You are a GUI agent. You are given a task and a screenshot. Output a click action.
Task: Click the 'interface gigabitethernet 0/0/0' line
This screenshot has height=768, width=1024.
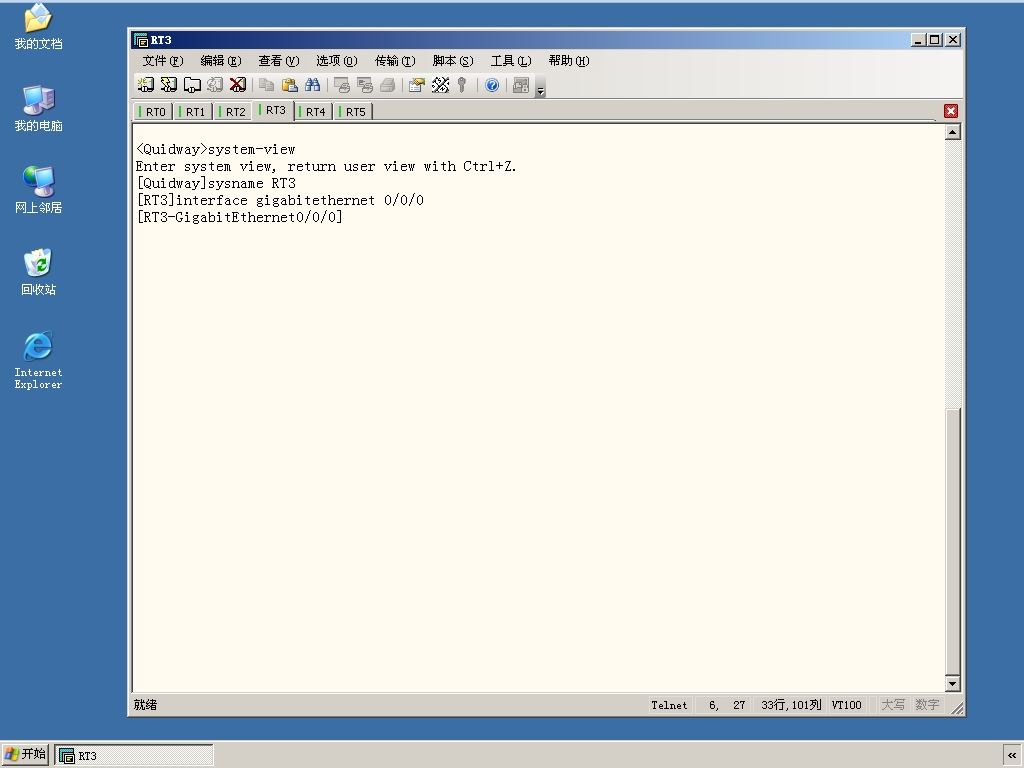point(280,200)
